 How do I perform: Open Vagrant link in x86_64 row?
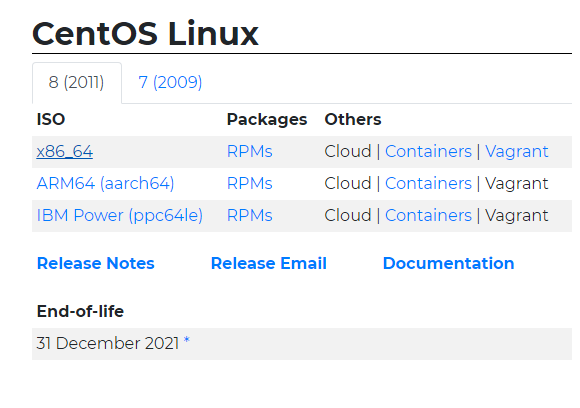coord(516,152)
